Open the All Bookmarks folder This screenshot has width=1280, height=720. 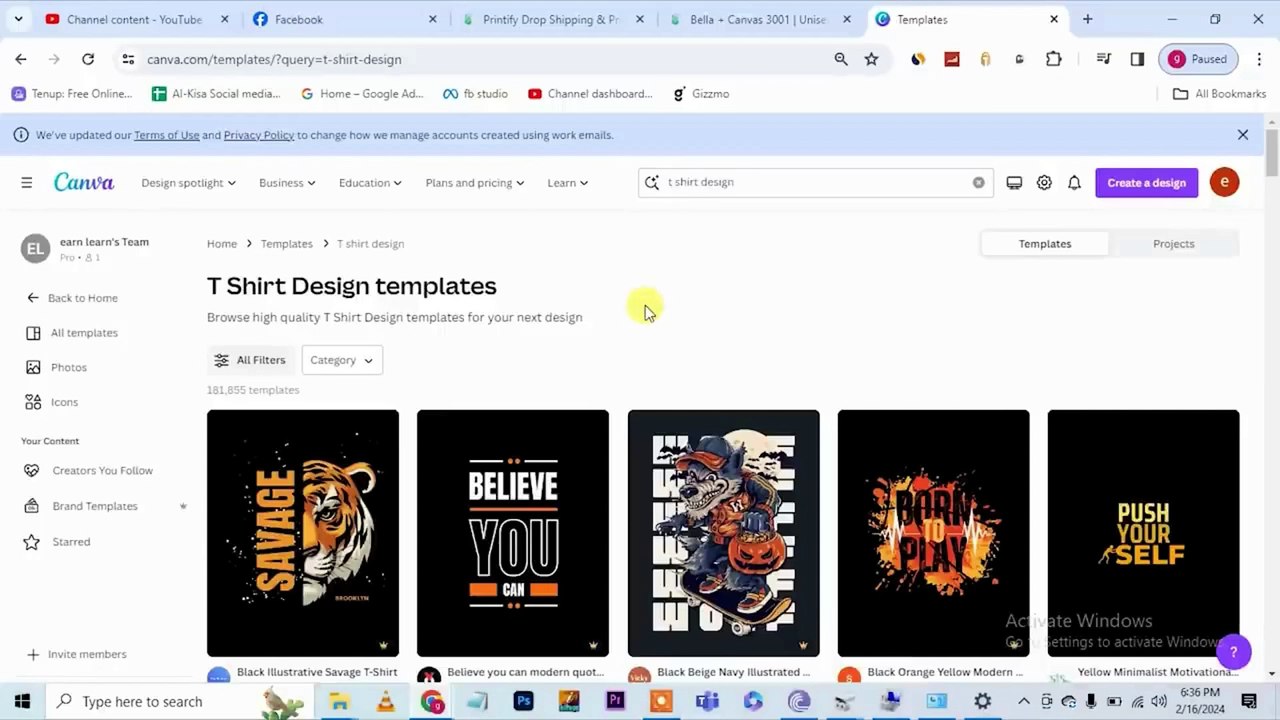pyautogui.click(x=1219, y=94)
